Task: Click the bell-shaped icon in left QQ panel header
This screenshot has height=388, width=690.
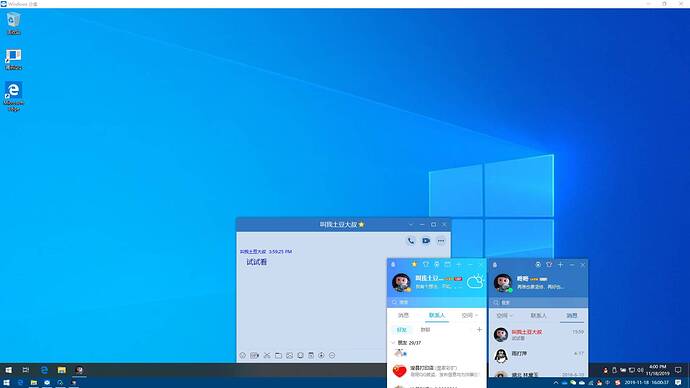Action: 393,264
